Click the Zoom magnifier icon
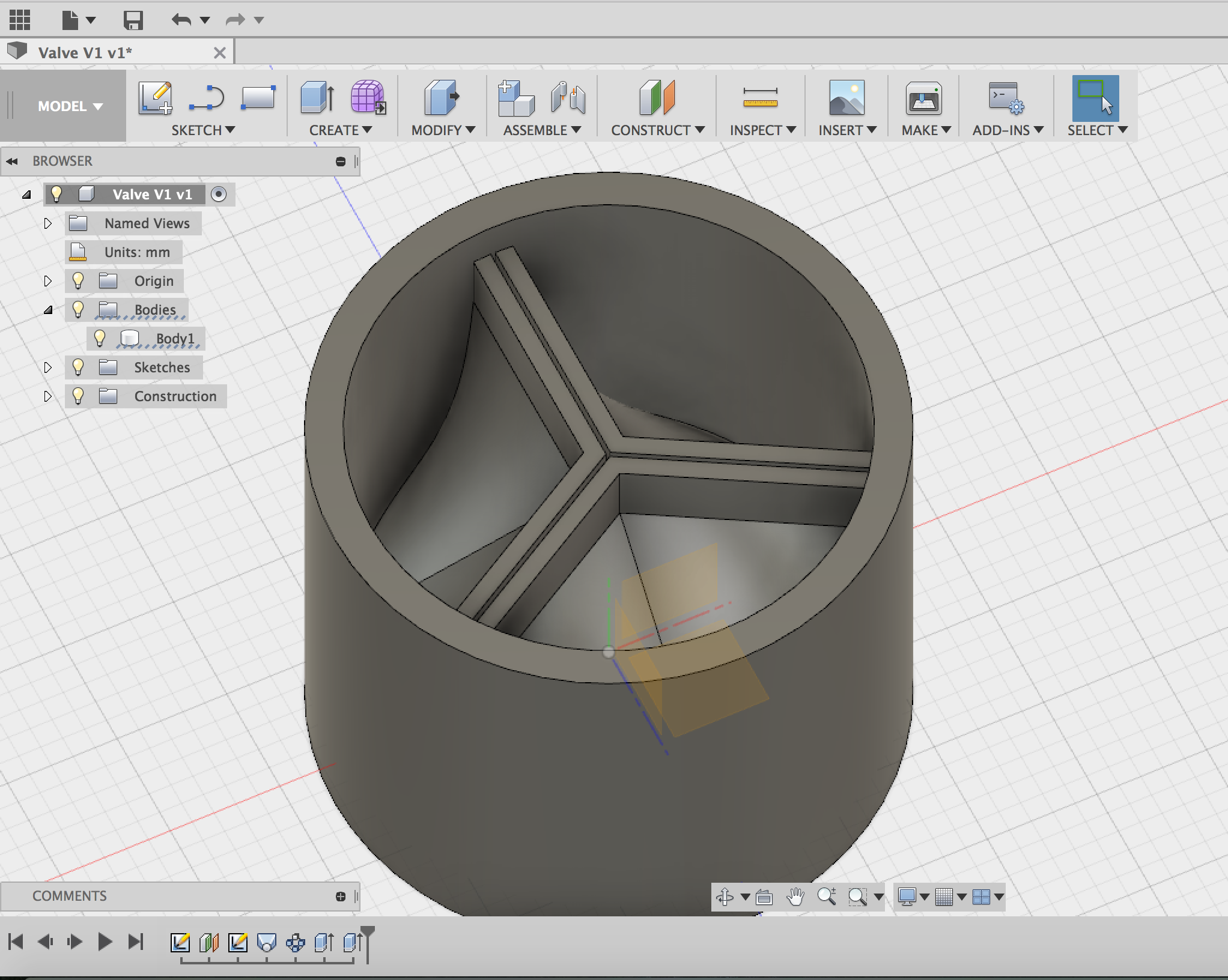This screenshot has height=980, width=1228. pos(827,897)
